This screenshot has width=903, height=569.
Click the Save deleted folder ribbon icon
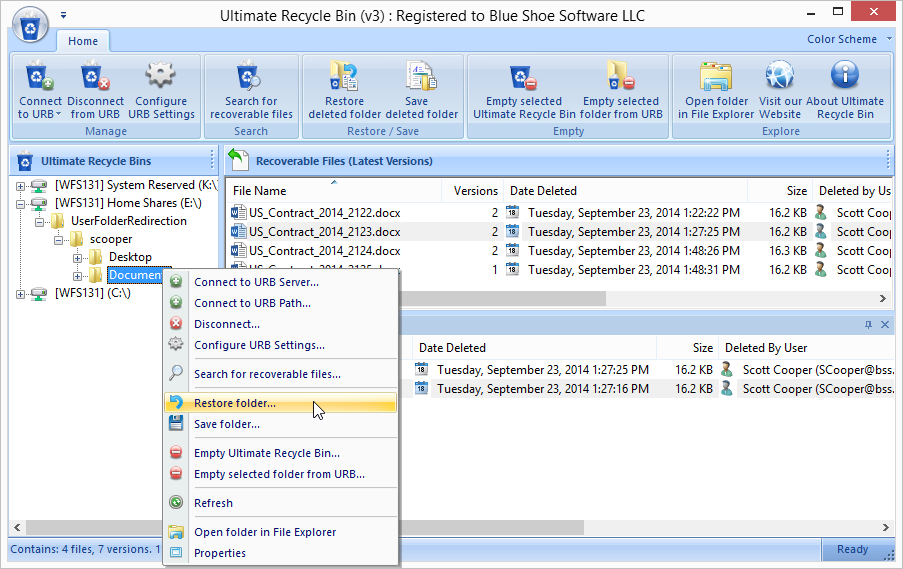[417, 77]
